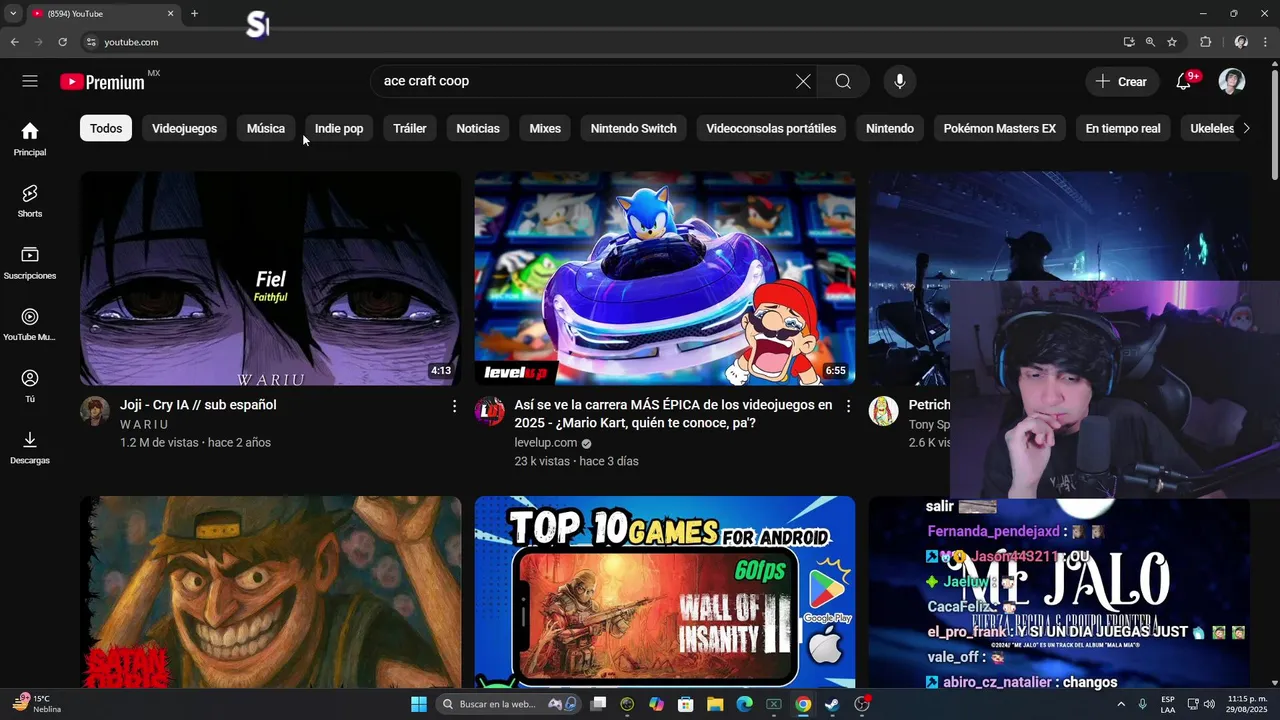Click the install app icon in address bar

point(1129,42)
